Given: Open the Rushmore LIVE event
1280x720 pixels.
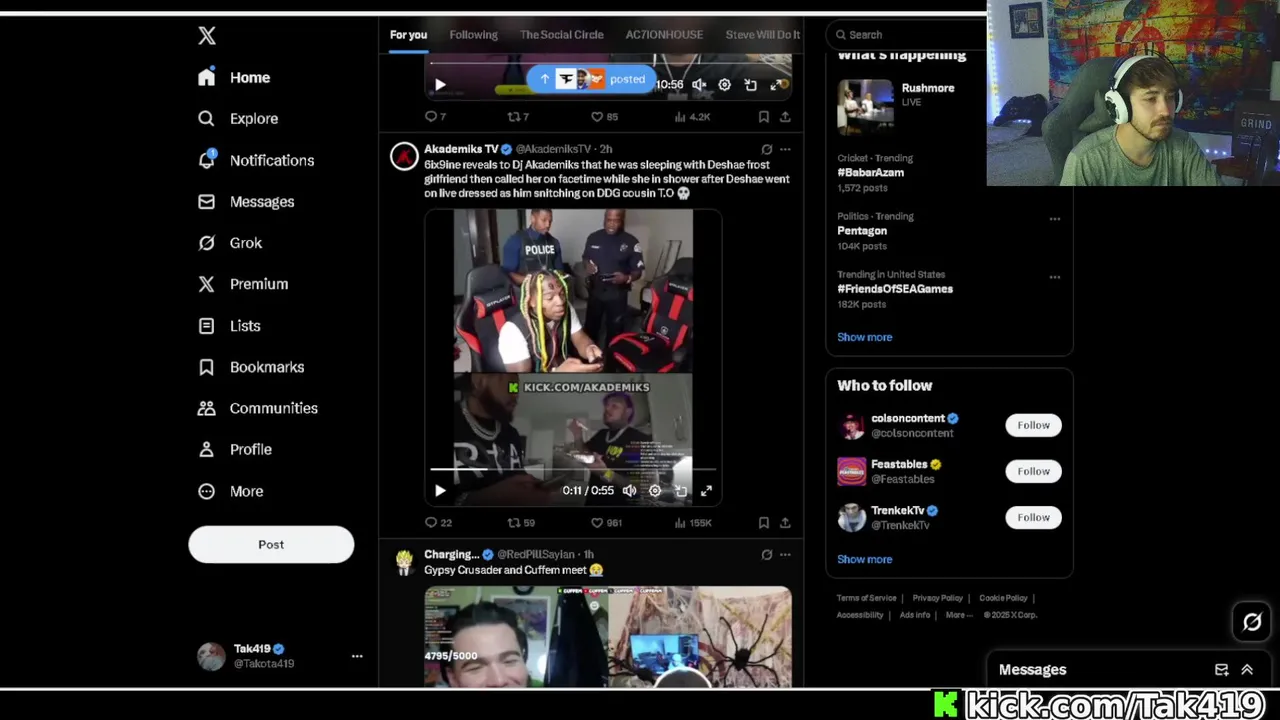Looking at the screenshot, I should coord(948,106).
